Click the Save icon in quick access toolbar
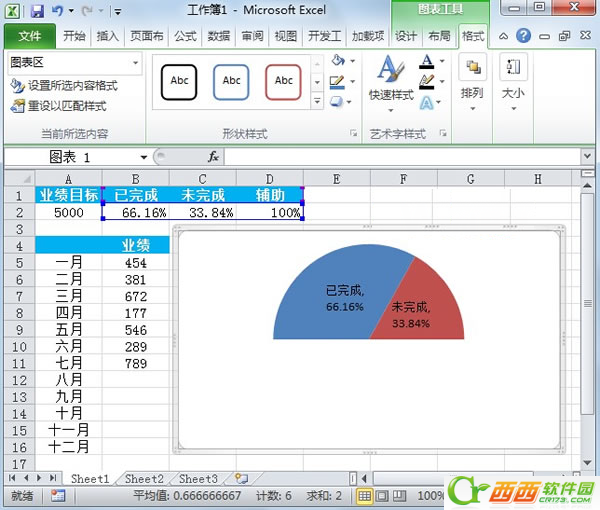This screenshot has width=600, height=510. pos(37,11)
